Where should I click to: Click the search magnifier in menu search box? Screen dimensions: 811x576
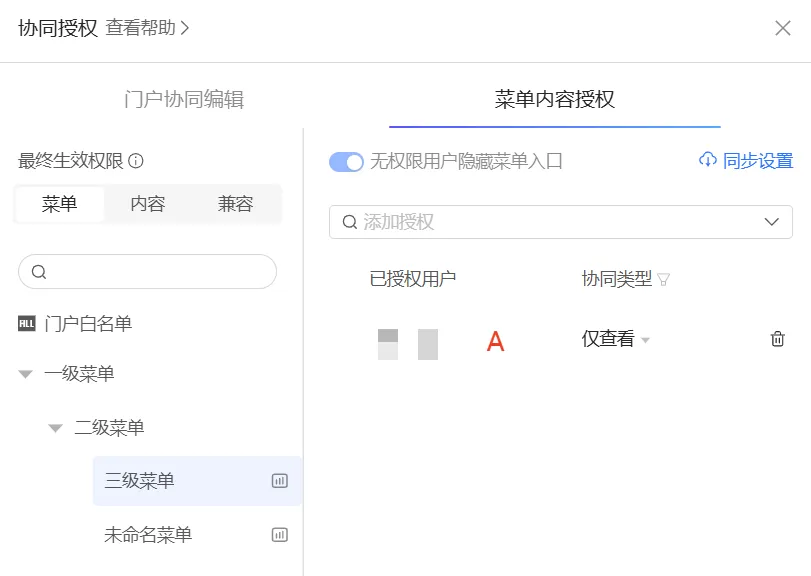(39, 272)
